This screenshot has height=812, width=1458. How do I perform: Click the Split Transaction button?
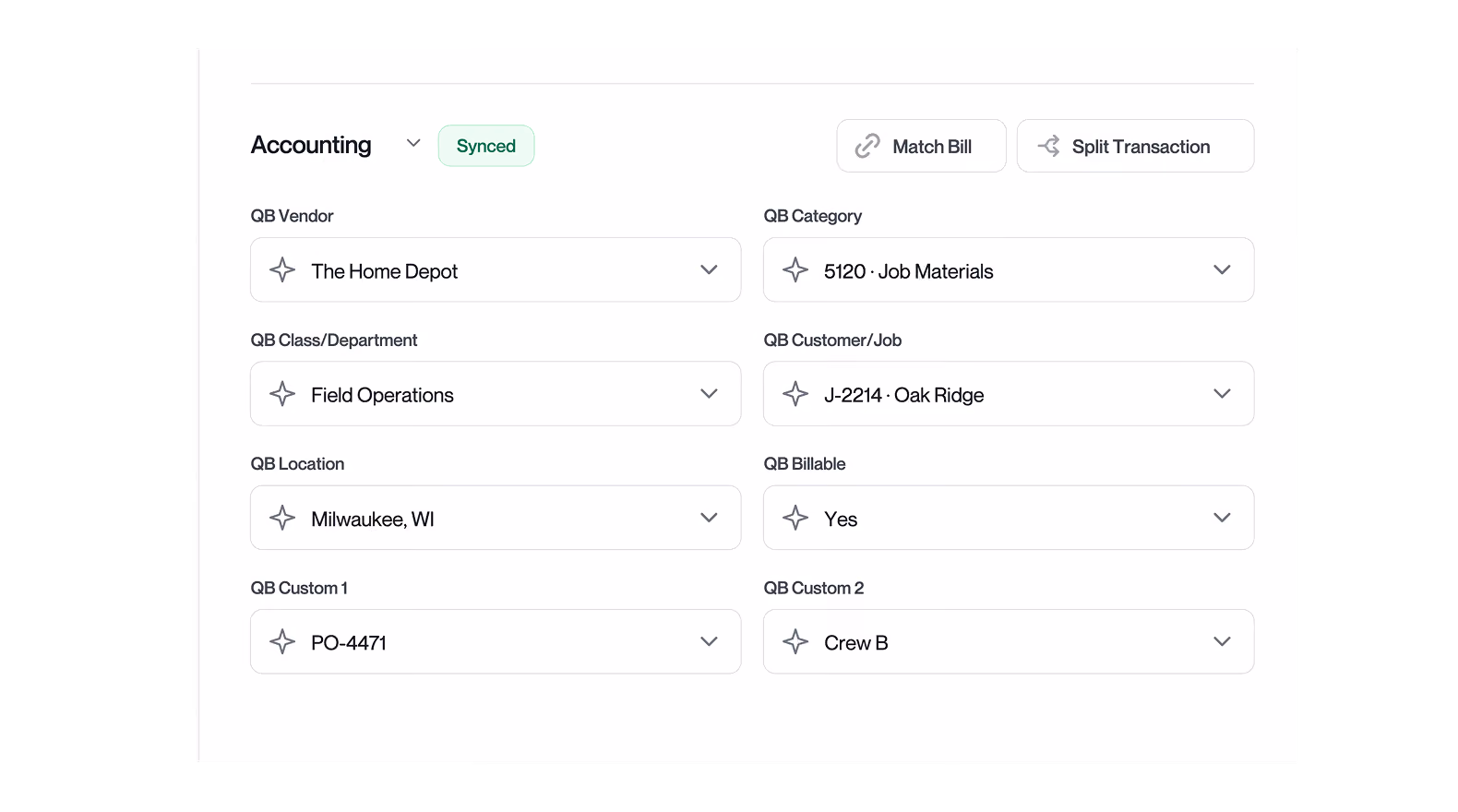1135,146
